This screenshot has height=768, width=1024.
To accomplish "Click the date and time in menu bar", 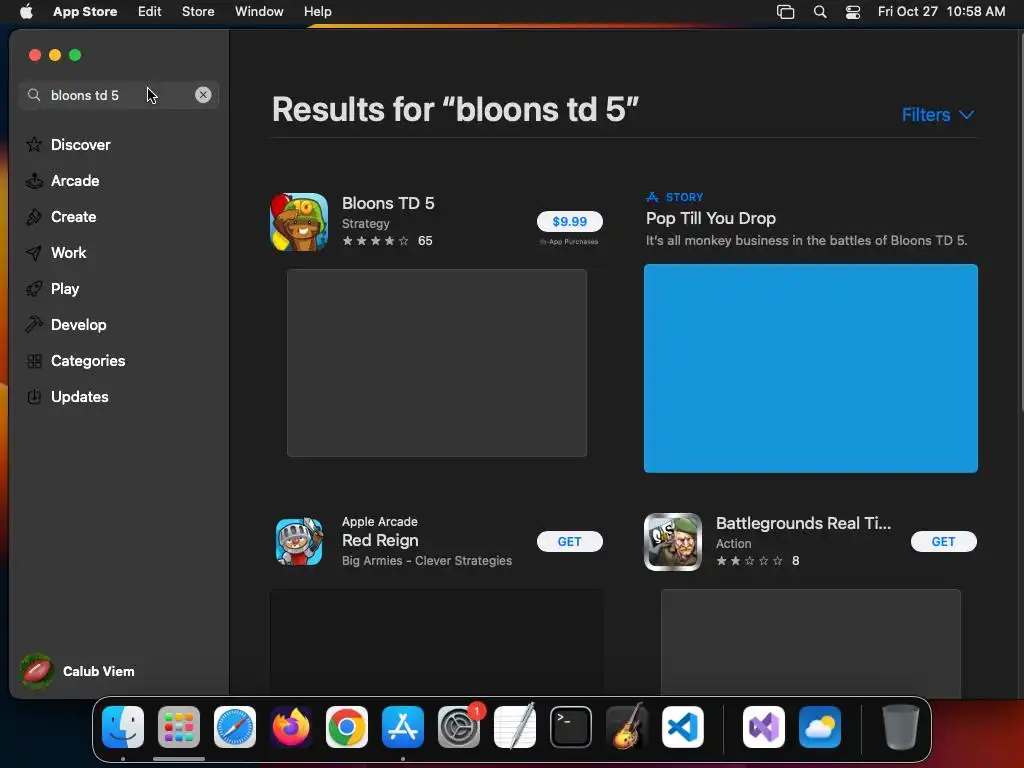I will point(941,11).
